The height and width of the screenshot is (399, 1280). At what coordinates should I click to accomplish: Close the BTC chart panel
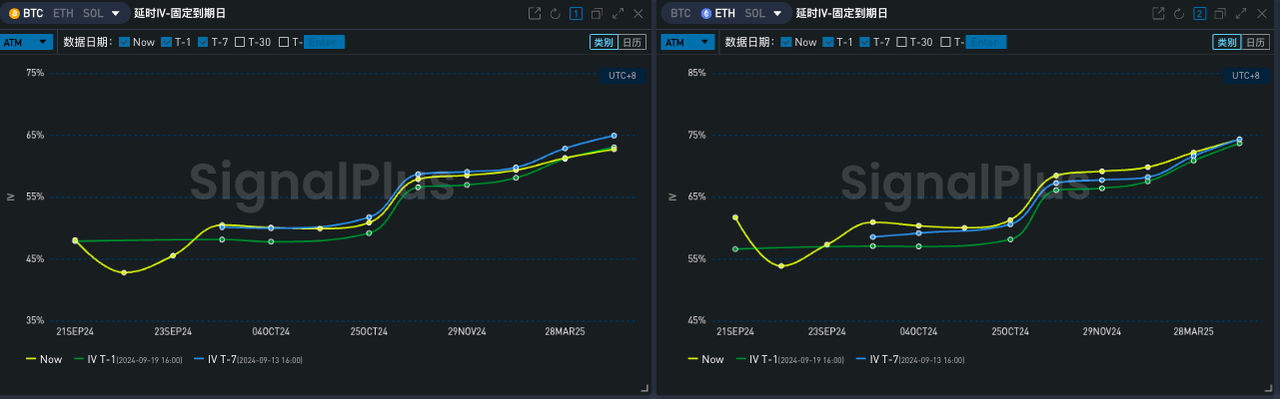[x=637, y=14]
